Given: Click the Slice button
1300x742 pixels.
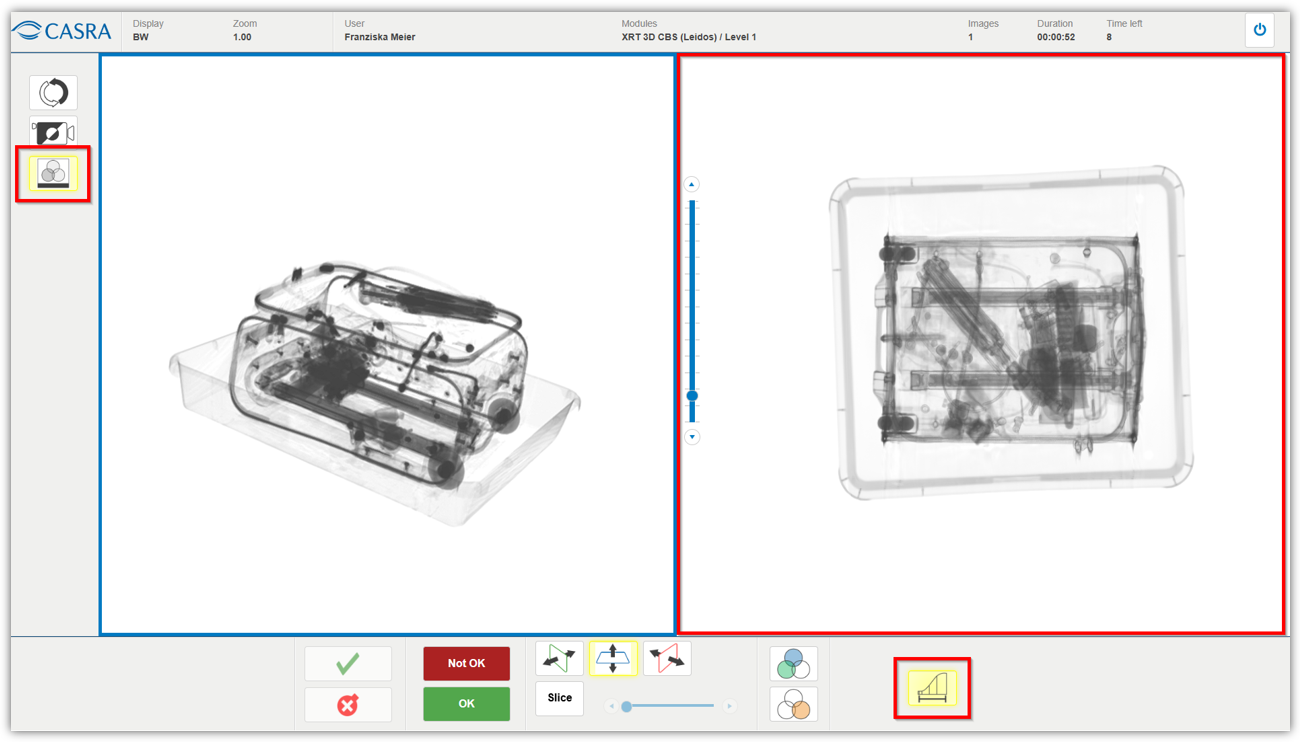Looking at the screenshot, I should click(559, 698).
